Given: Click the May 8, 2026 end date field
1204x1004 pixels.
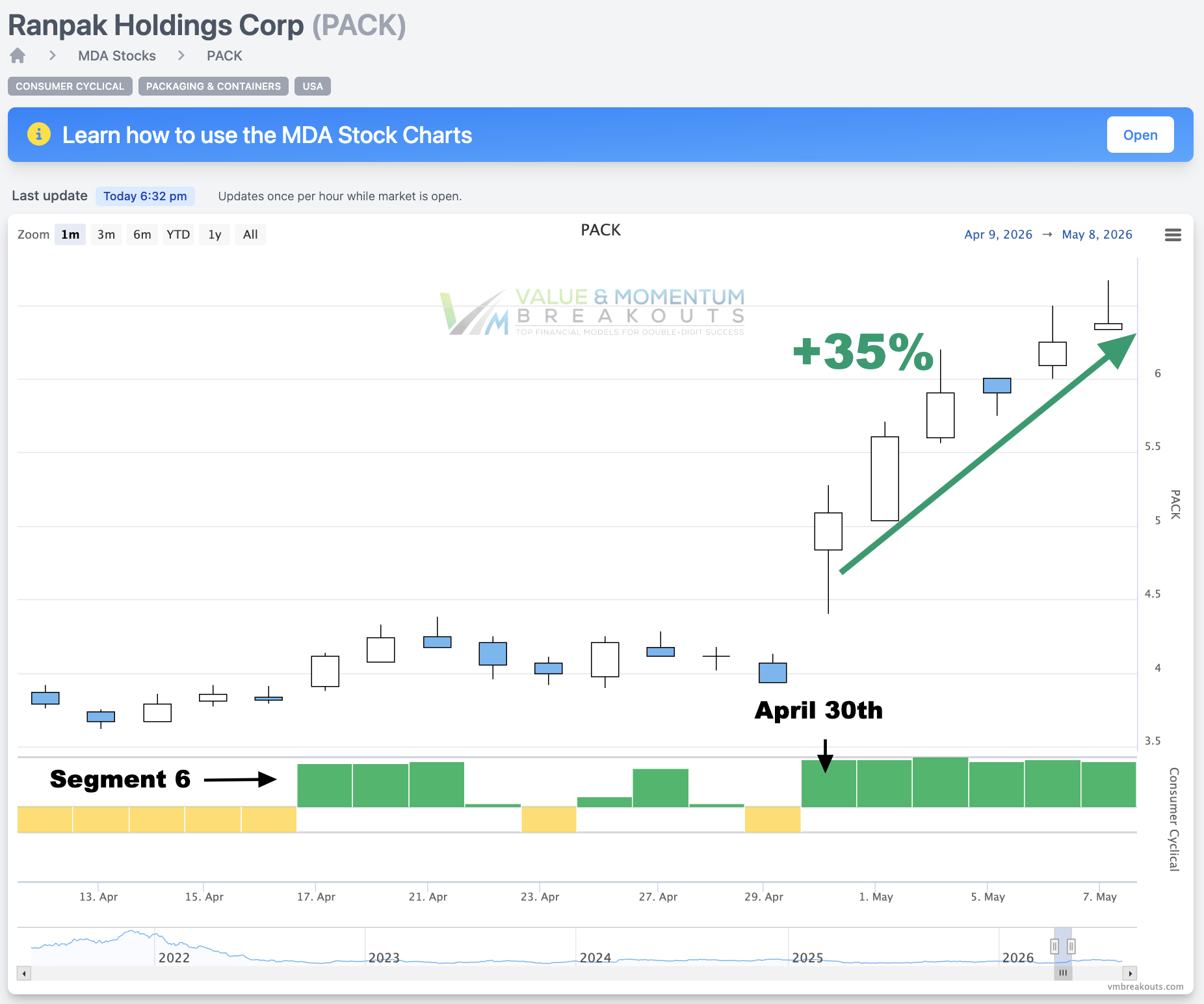Looking at the screenshot, I should [1097, 235].
